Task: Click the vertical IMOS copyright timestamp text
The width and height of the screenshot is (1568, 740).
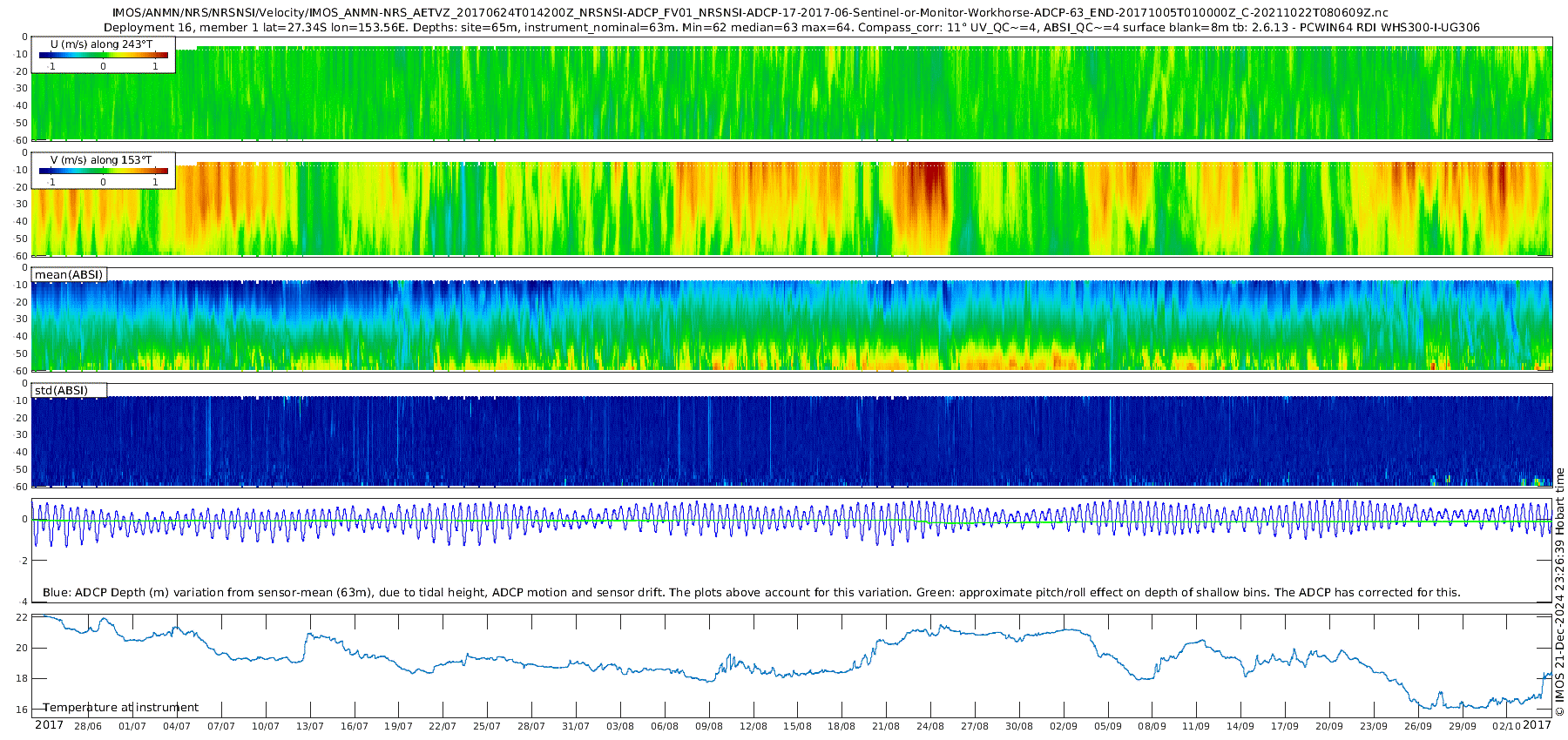Action: click(1559, 592)
